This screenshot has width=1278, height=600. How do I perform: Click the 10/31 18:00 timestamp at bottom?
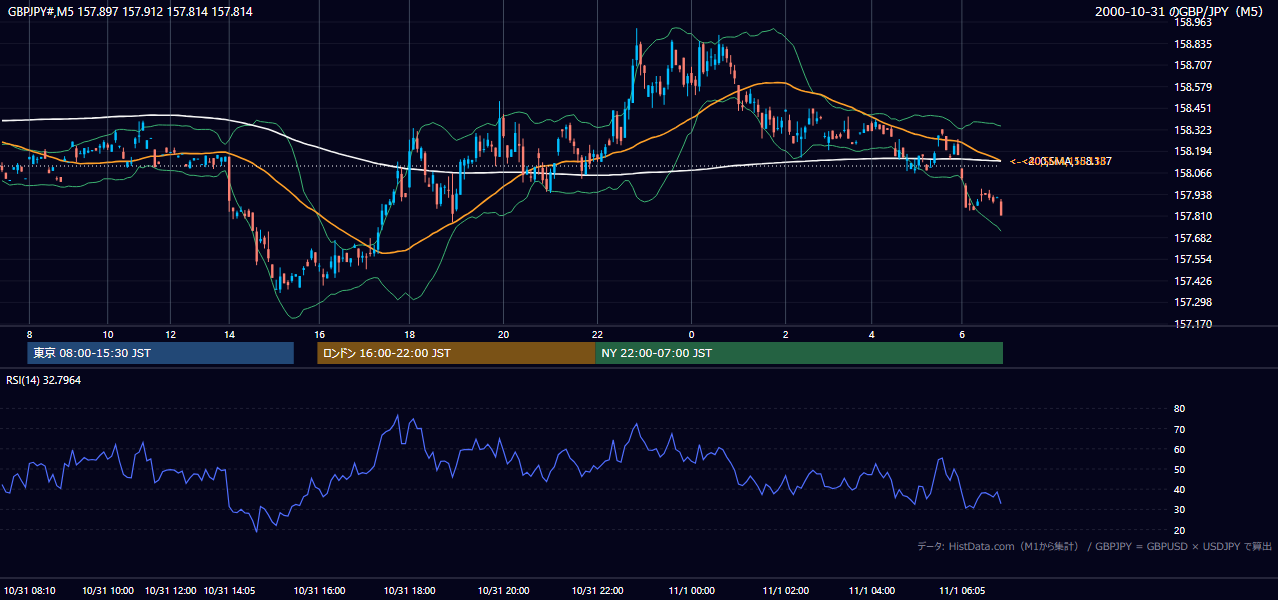coord(410,591)
